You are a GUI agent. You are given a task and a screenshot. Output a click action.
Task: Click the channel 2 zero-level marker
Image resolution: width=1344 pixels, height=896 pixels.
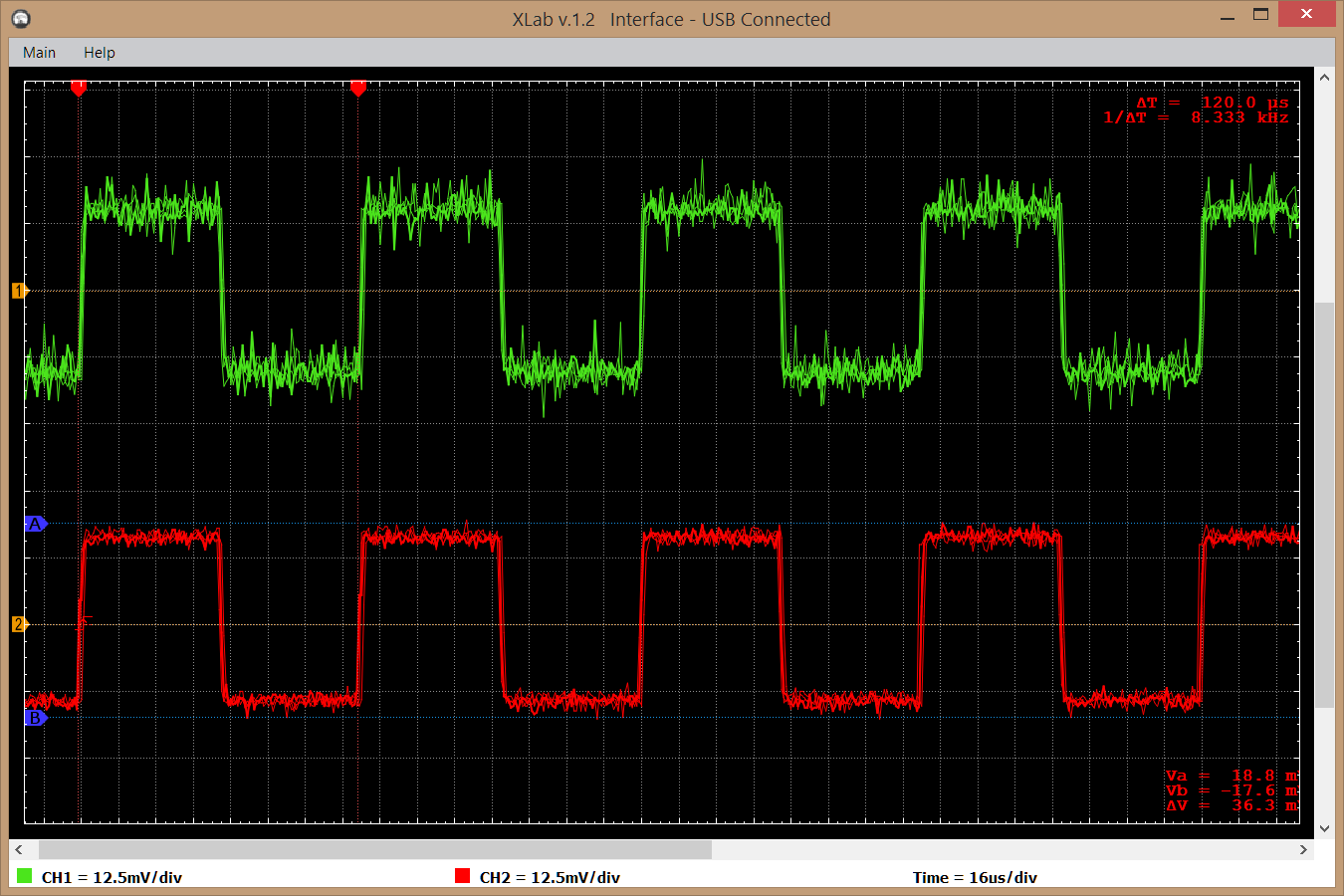point(19,624)
